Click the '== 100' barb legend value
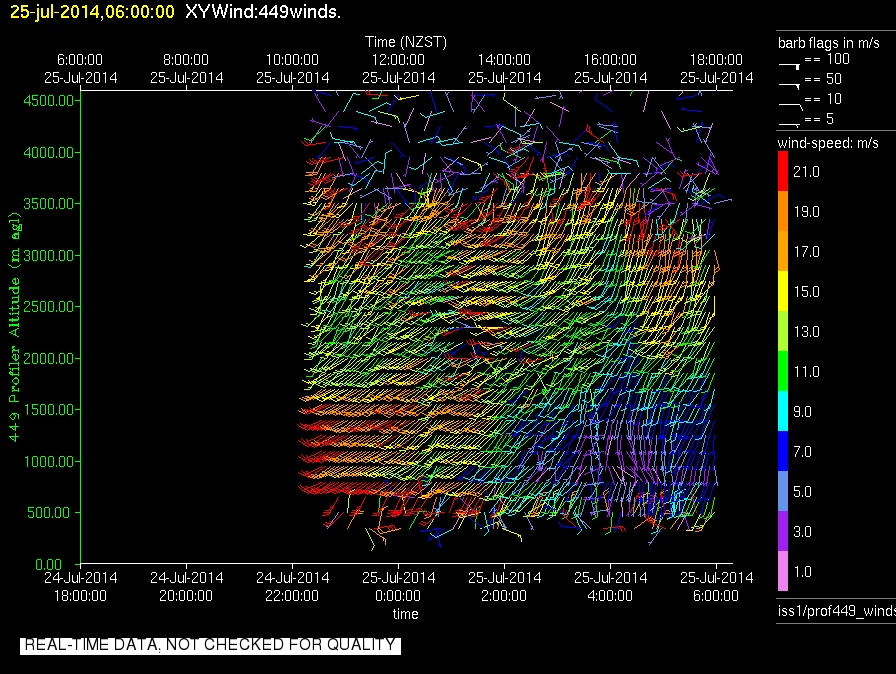The image size is (896, 674). click(x=827, y=59)
